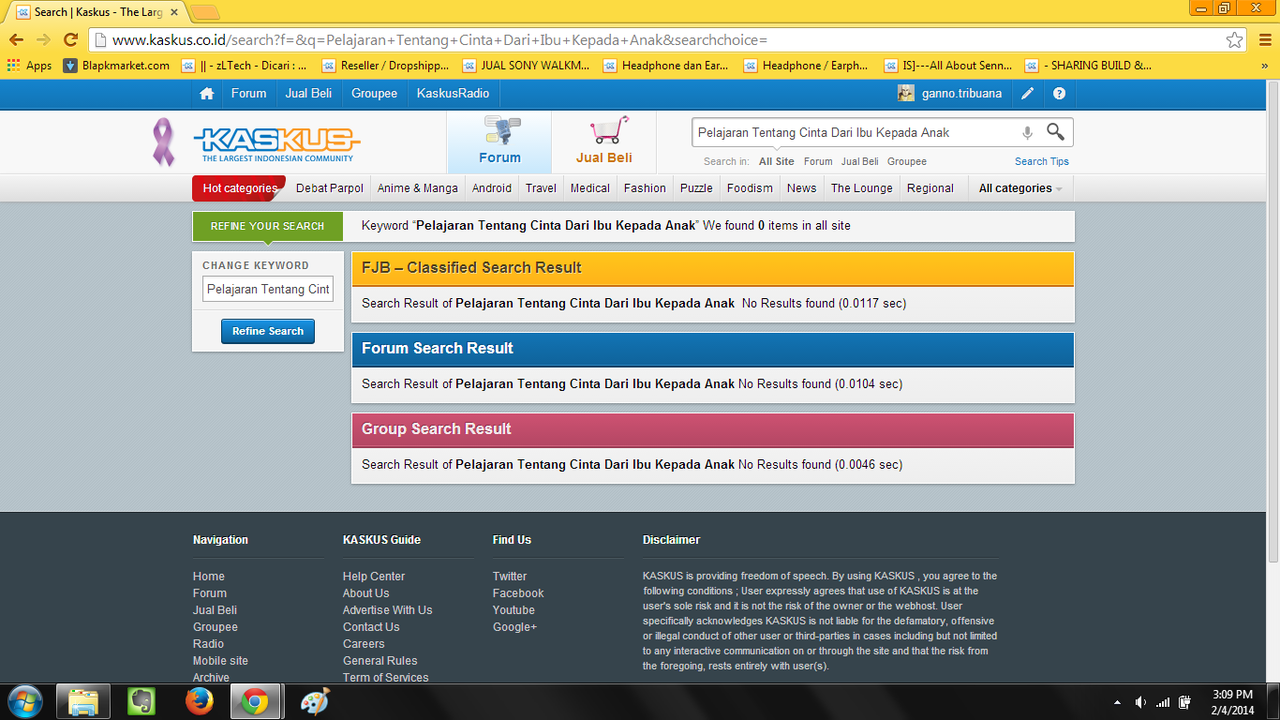Click the volume speaker tray icon
Viewport: 1280px width, 720px height.
pos(1140,702)
